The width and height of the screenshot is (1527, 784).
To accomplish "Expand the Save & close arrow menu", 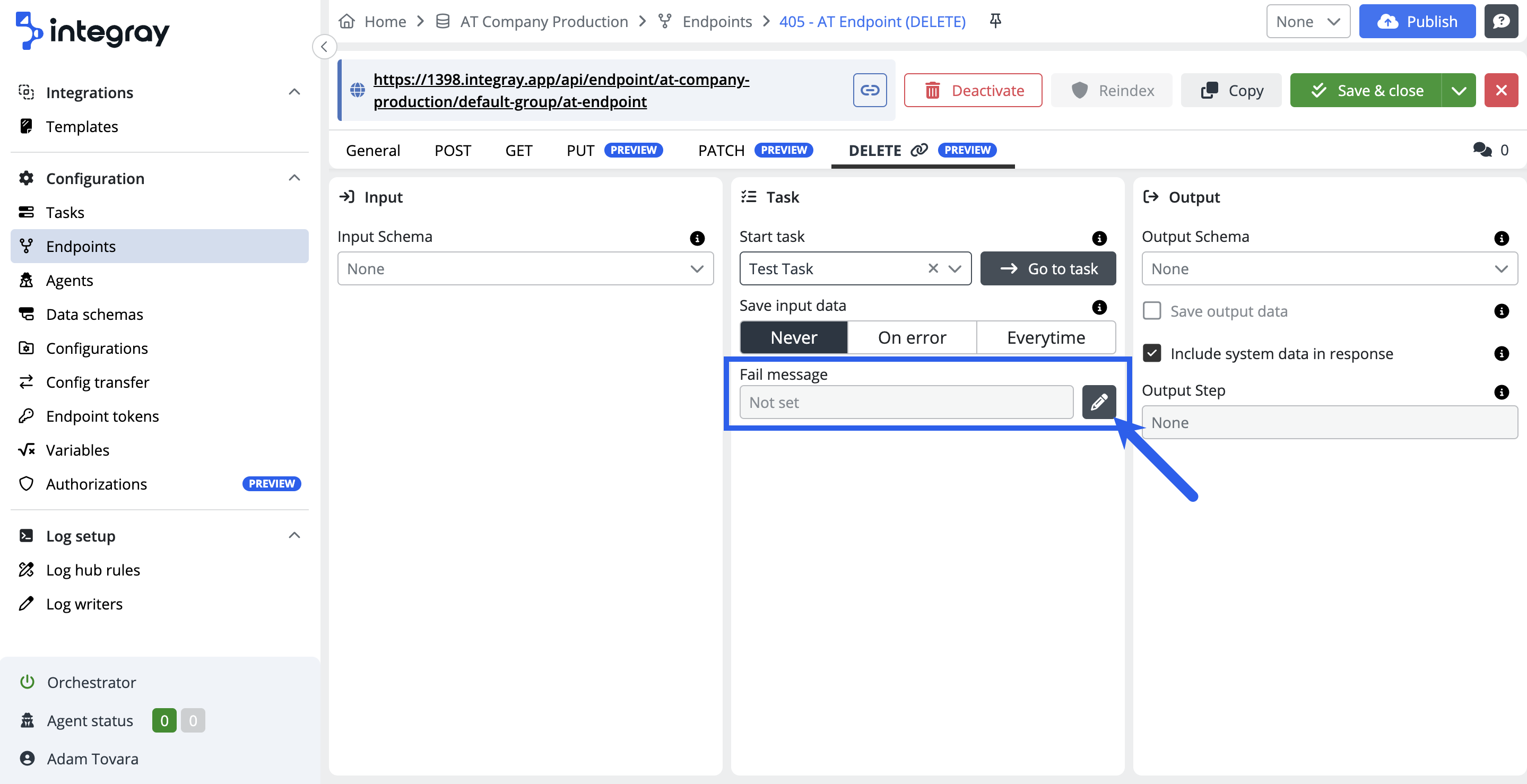I will (x=1458, y=90).
